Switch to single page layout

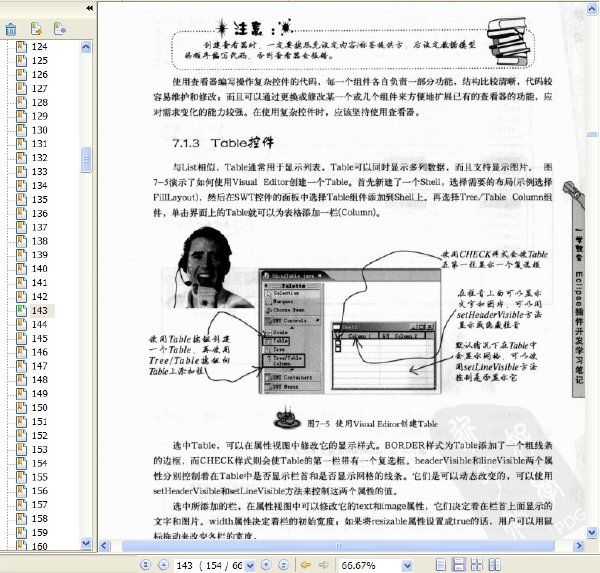441,565
